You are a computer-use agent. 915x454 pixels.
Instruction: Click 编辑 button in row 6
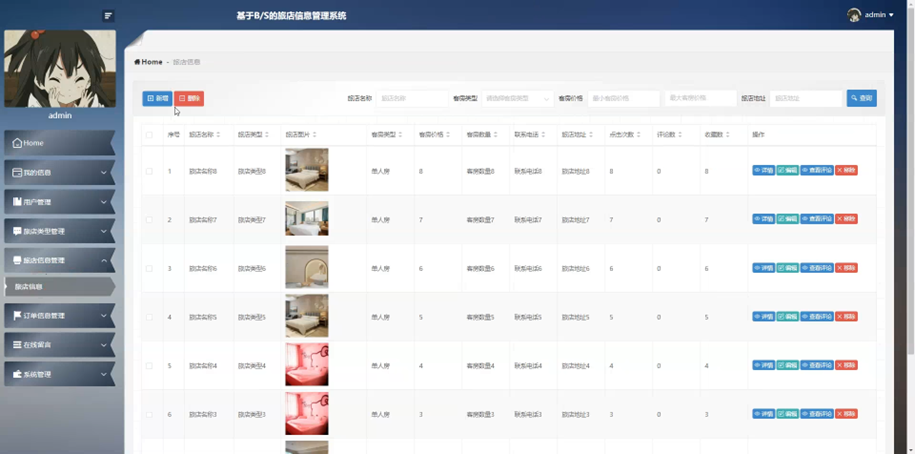[787, 414]
